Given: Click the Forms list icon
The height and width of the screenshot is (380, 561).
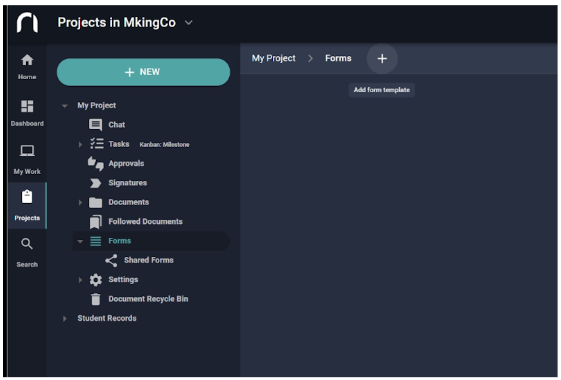Looking at the screenshot, I should tap(96, 241).
